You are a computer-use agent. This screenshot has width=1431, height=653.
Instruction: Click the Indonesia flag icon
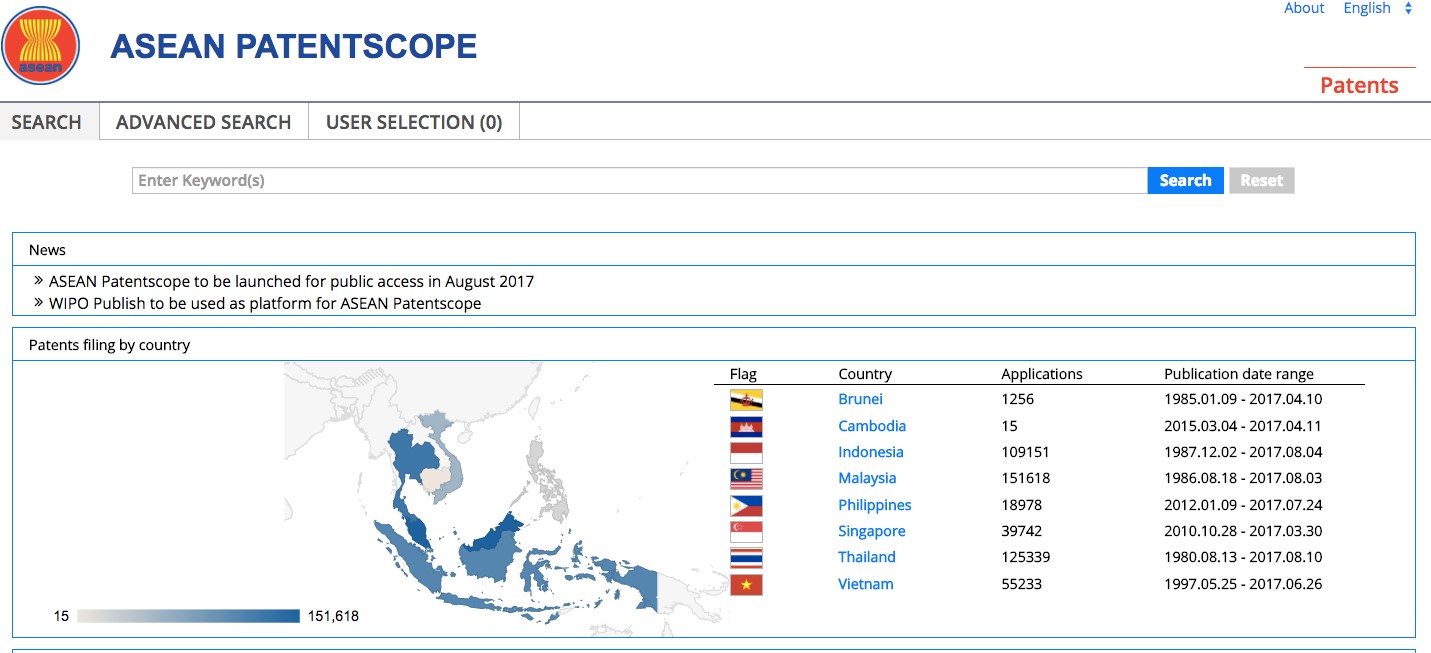tap(746, 453)
